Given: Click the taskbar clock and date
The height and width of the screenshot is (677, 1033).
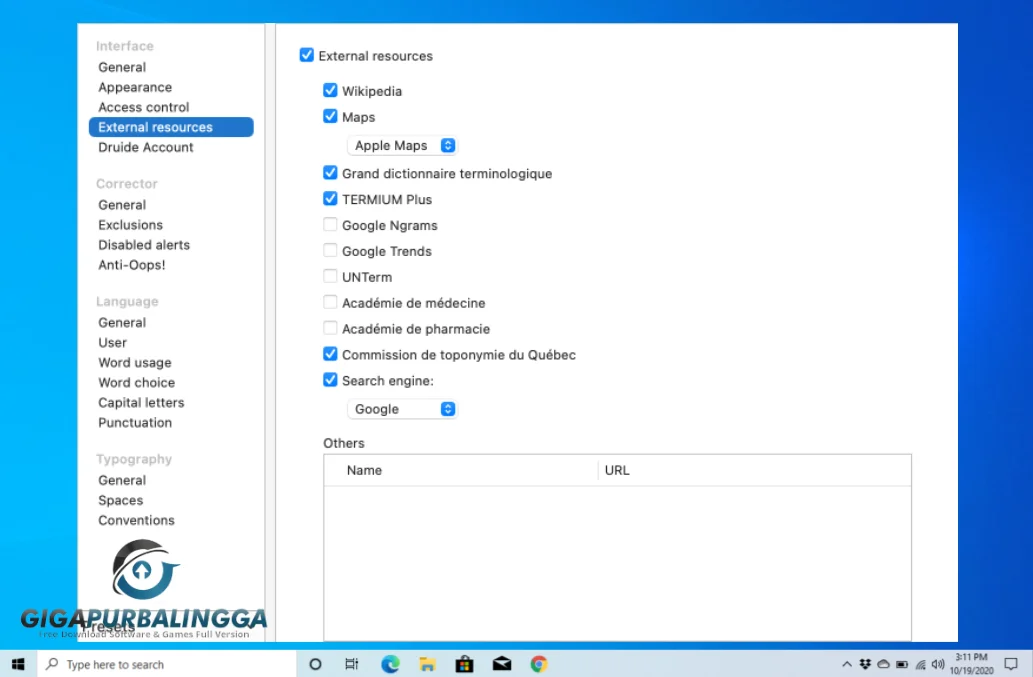Looking at the screenshot, I should (x=971, y=664).
